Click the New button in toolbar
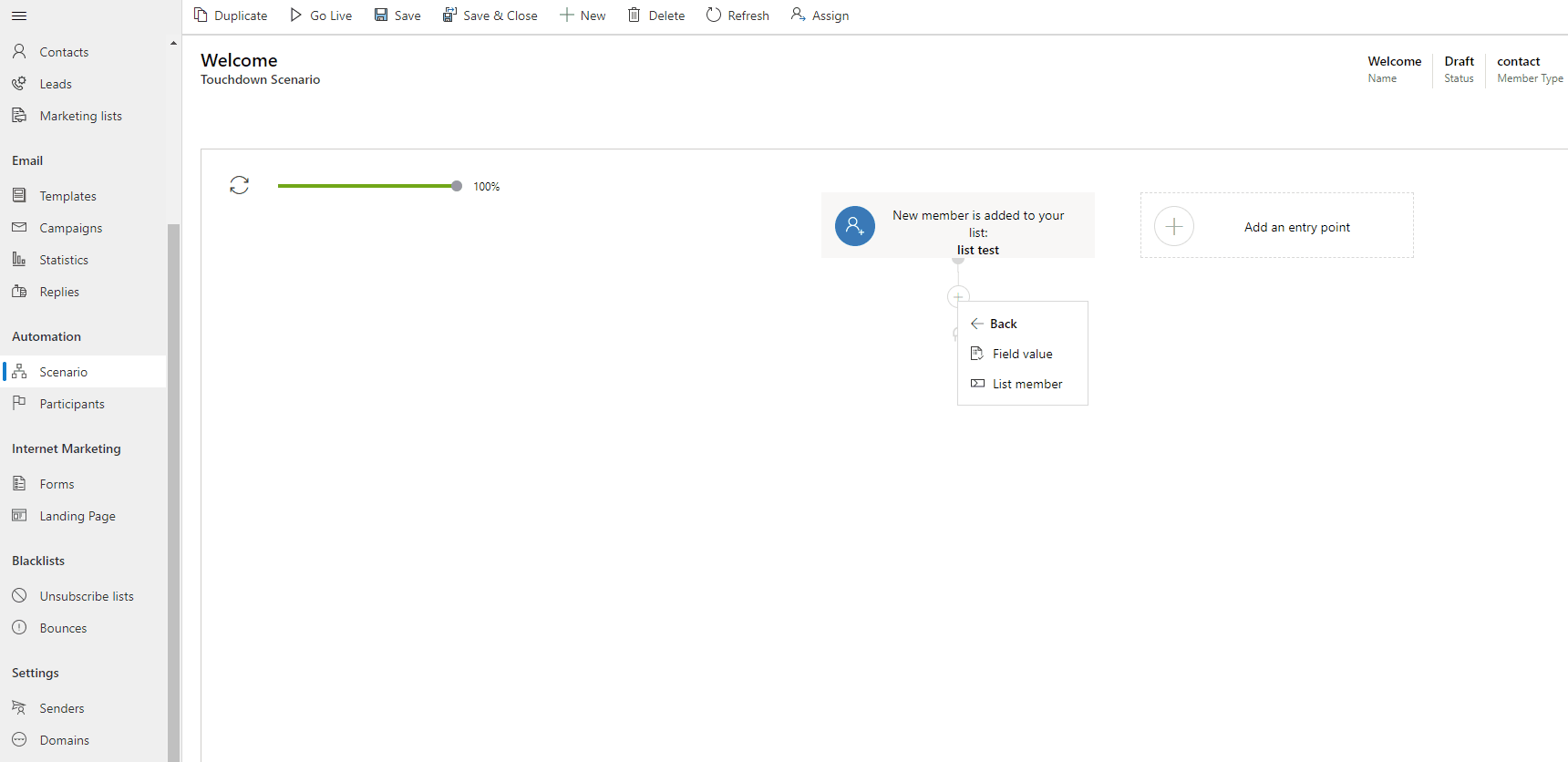The image size is (1568, 762). [583, 15]
